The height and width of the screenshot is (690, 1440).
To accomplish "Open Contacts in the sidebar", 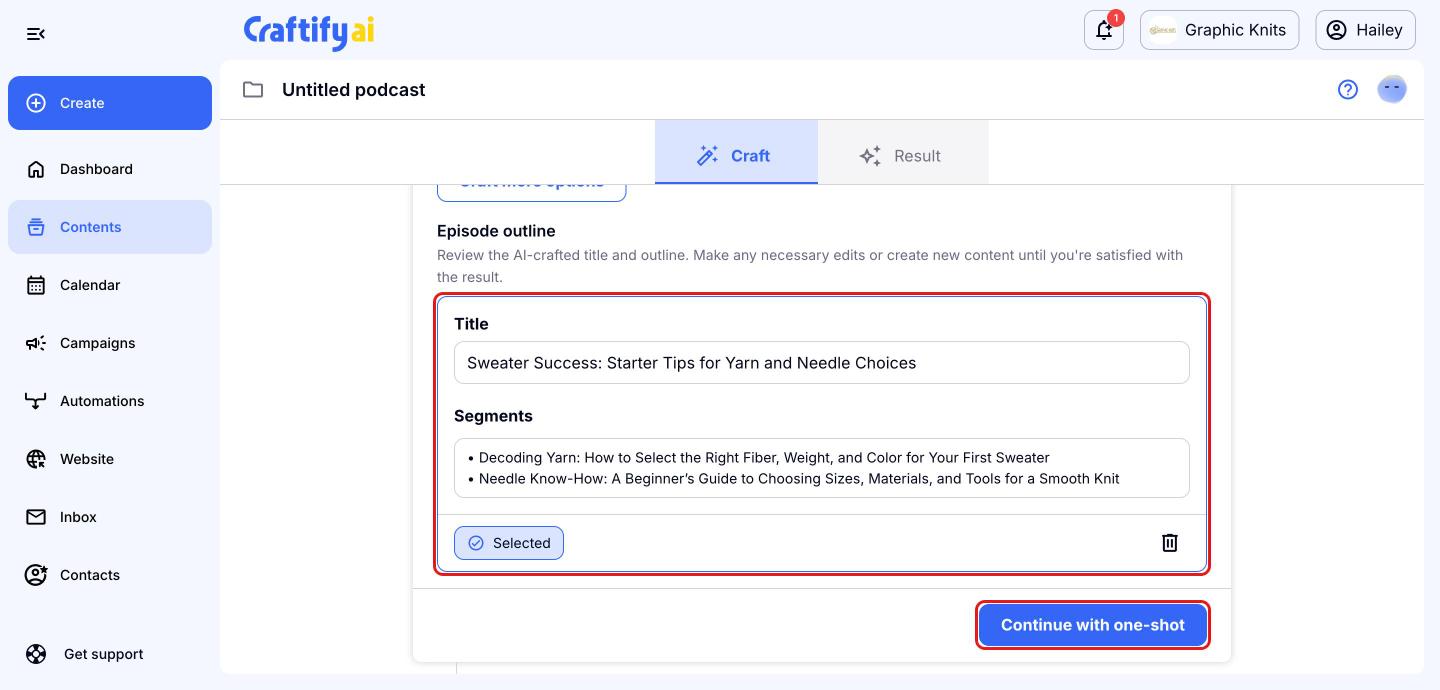I will [x=110, y=575].
